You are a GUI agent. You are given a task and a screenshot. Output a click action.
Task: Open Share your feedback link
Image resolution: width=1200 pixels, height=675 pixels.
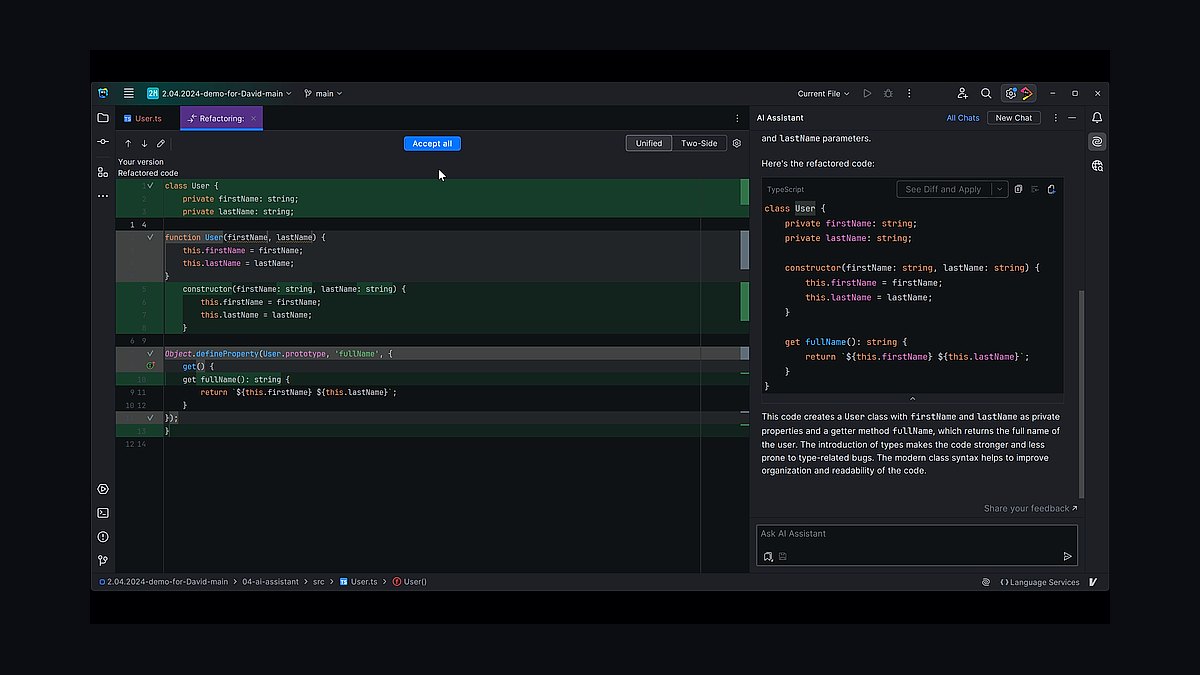click(1031, 508)
